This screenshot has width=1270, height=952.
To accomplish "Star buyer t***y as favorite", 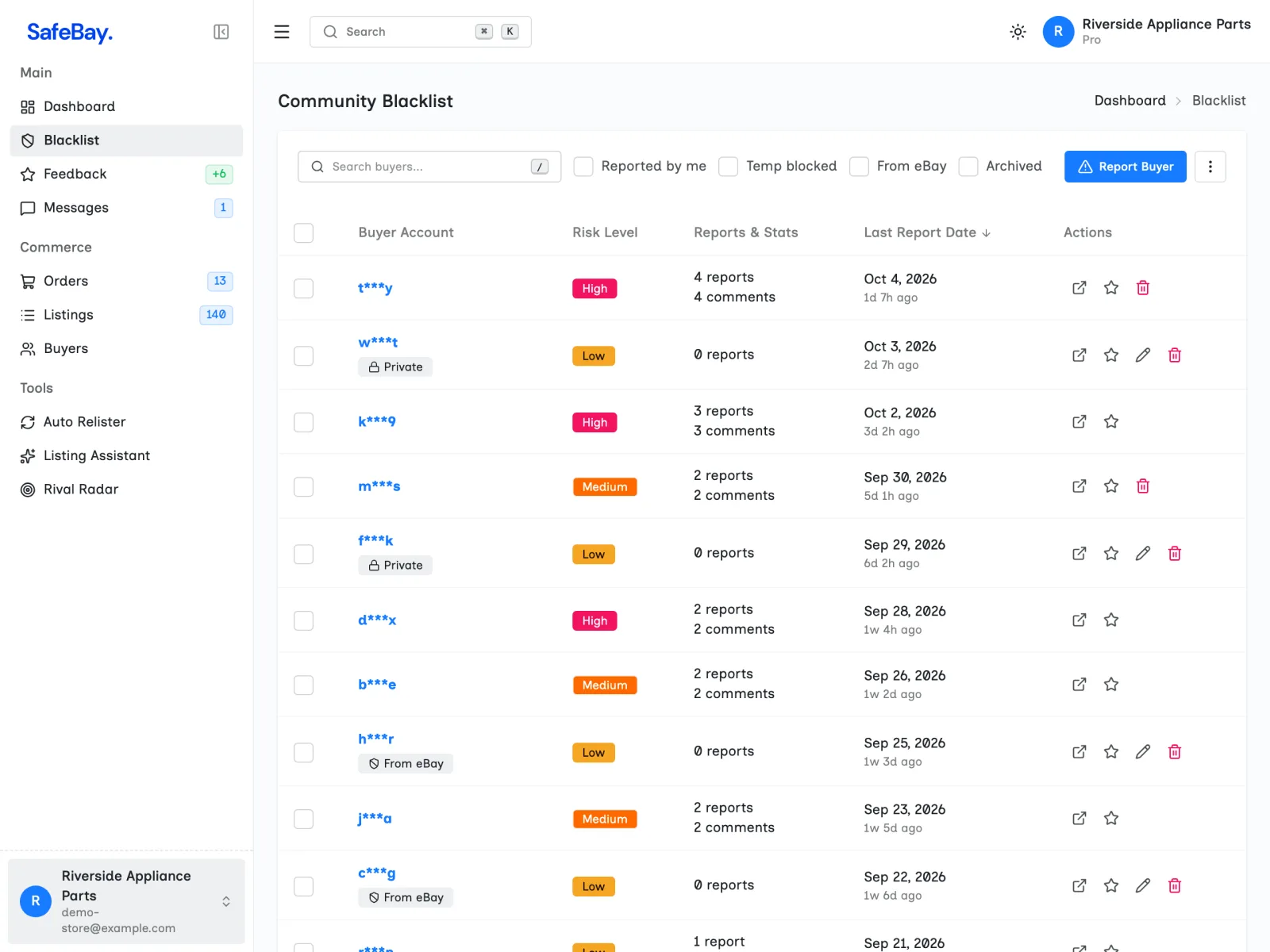I will (x=1111, y=288).
